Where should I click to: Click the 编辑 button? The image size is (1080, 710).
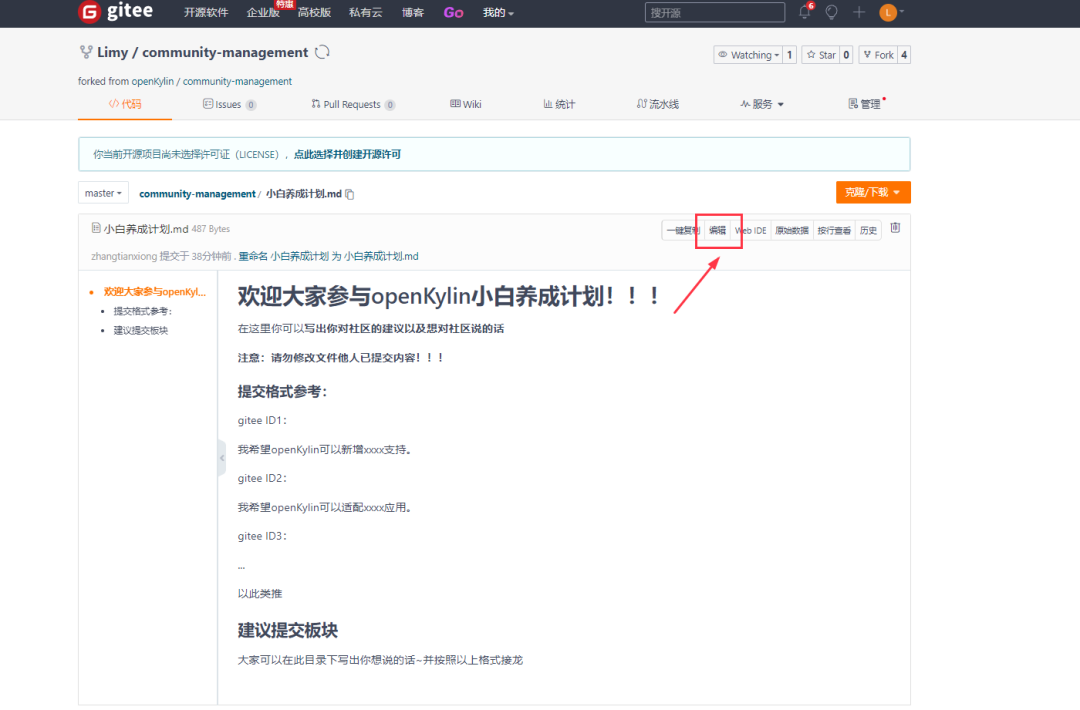click(x=718, y=230)
